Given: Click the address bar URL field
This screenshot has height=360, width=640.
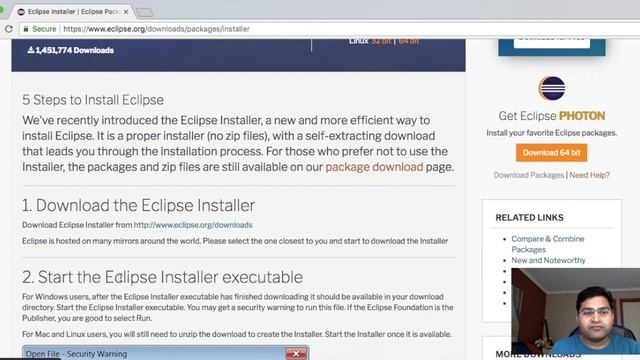Looking at the screenshot, I should 156,29.
